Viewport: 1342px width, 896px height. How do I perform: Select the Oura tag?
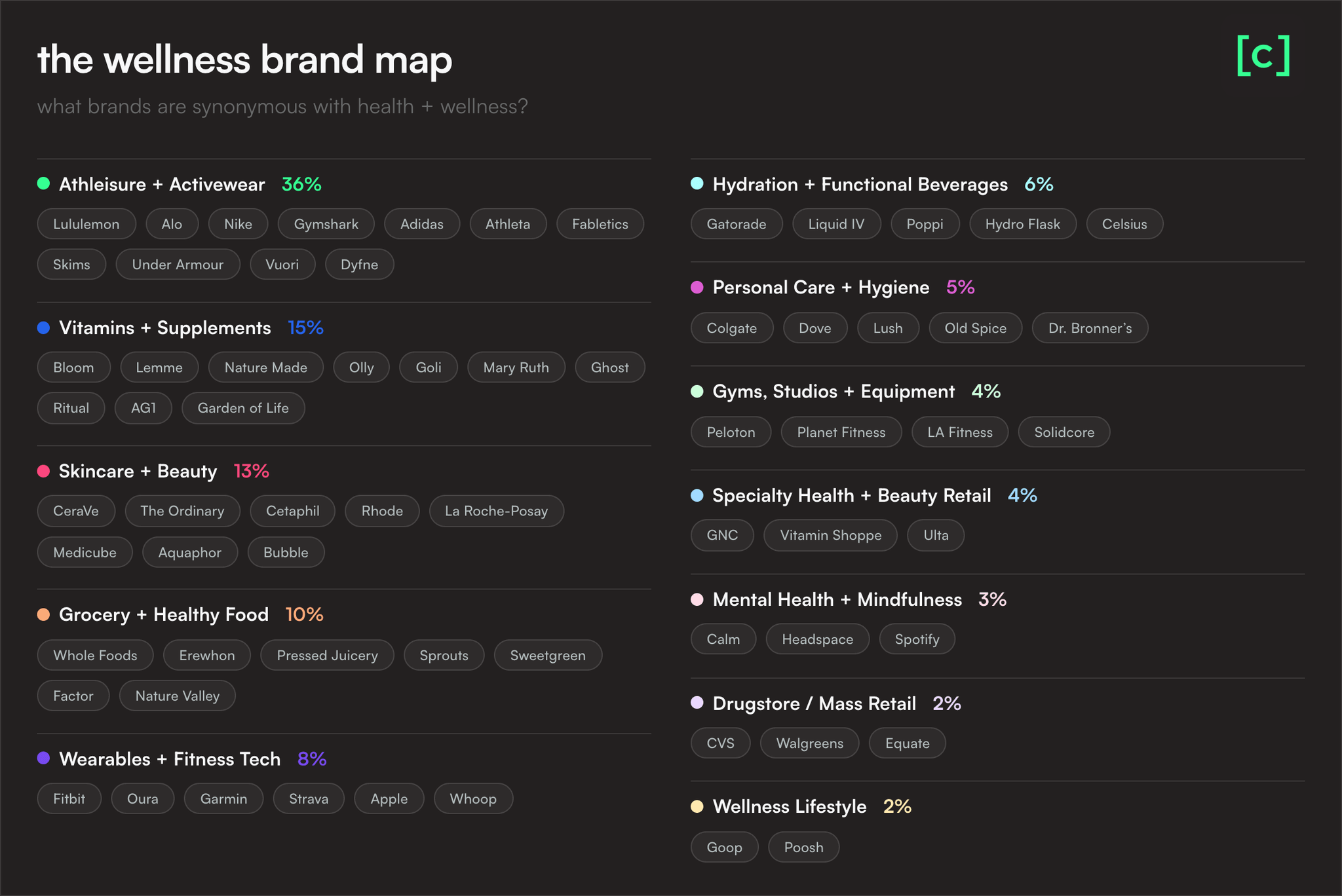point(143,798)
